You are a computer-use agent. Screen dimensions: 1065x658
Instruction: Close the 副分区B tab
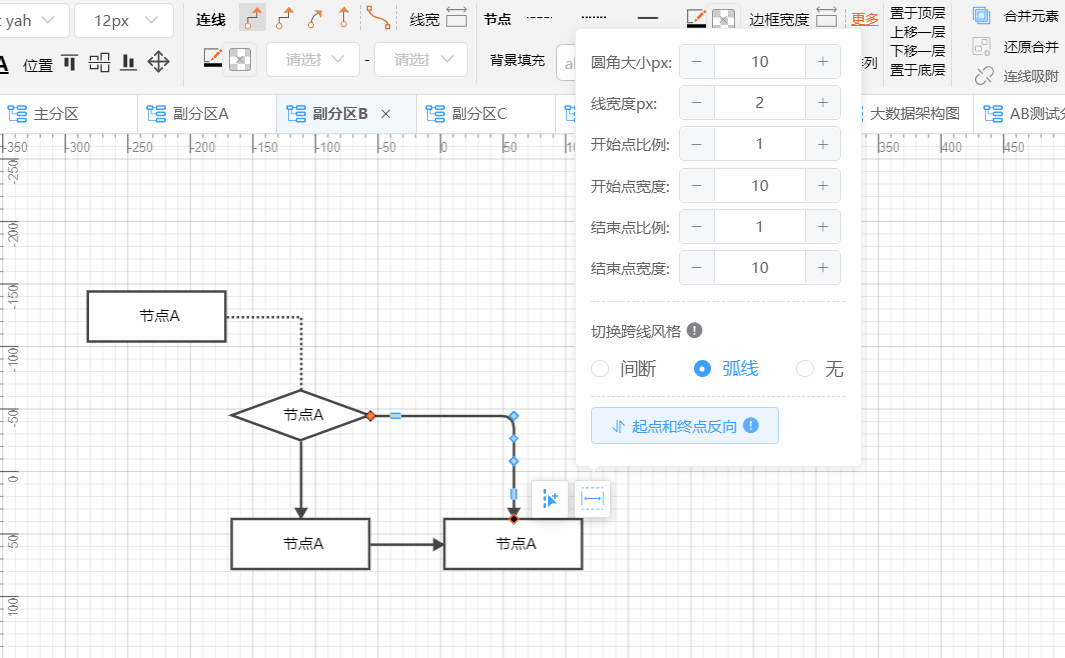(x=388, y=113)
